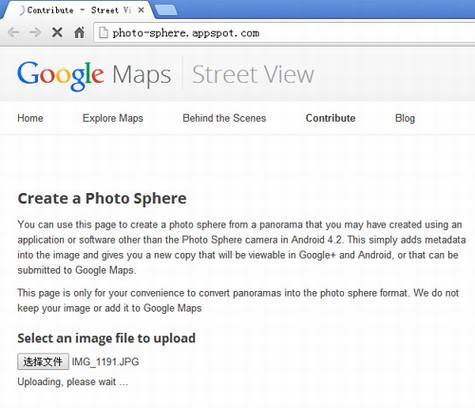Click the loading spinner on tab
The width and height of the screenshot is (475, 408).
[21, 10]
